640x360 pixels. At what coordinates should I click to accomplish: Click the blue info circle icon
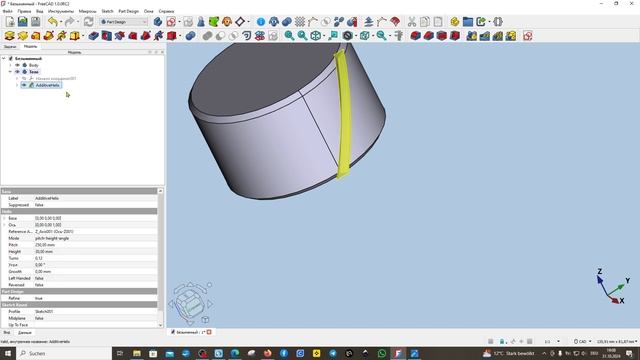coord(261,22)
